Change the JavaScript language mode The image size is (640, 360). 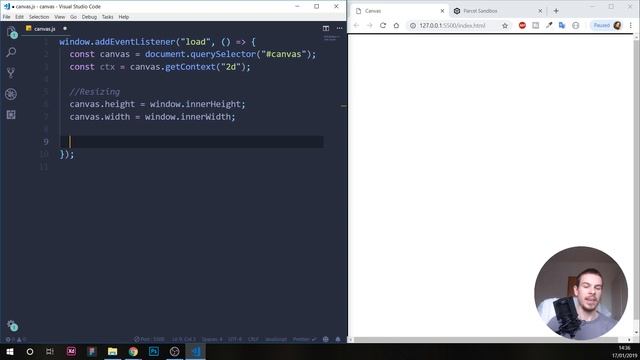(276, 339)
